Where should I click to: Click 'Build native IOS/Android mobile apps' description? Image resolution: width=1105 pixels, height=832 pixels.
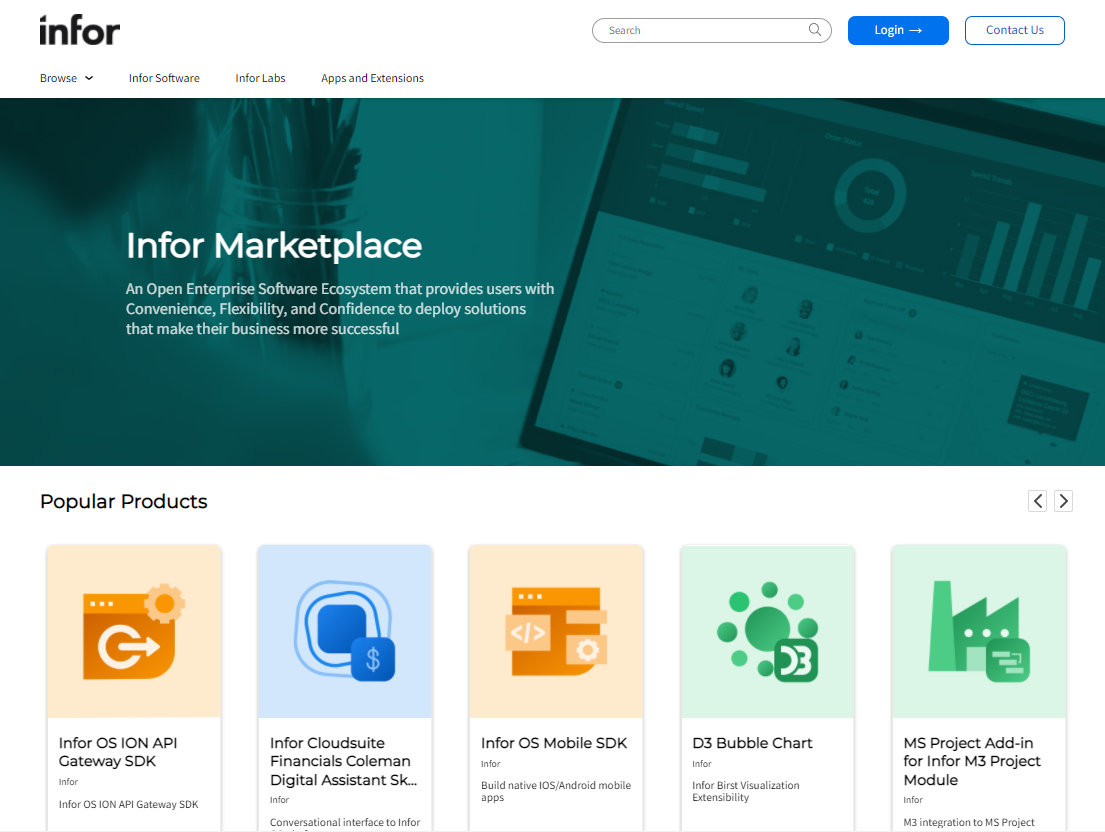click(x=556, y=791)
